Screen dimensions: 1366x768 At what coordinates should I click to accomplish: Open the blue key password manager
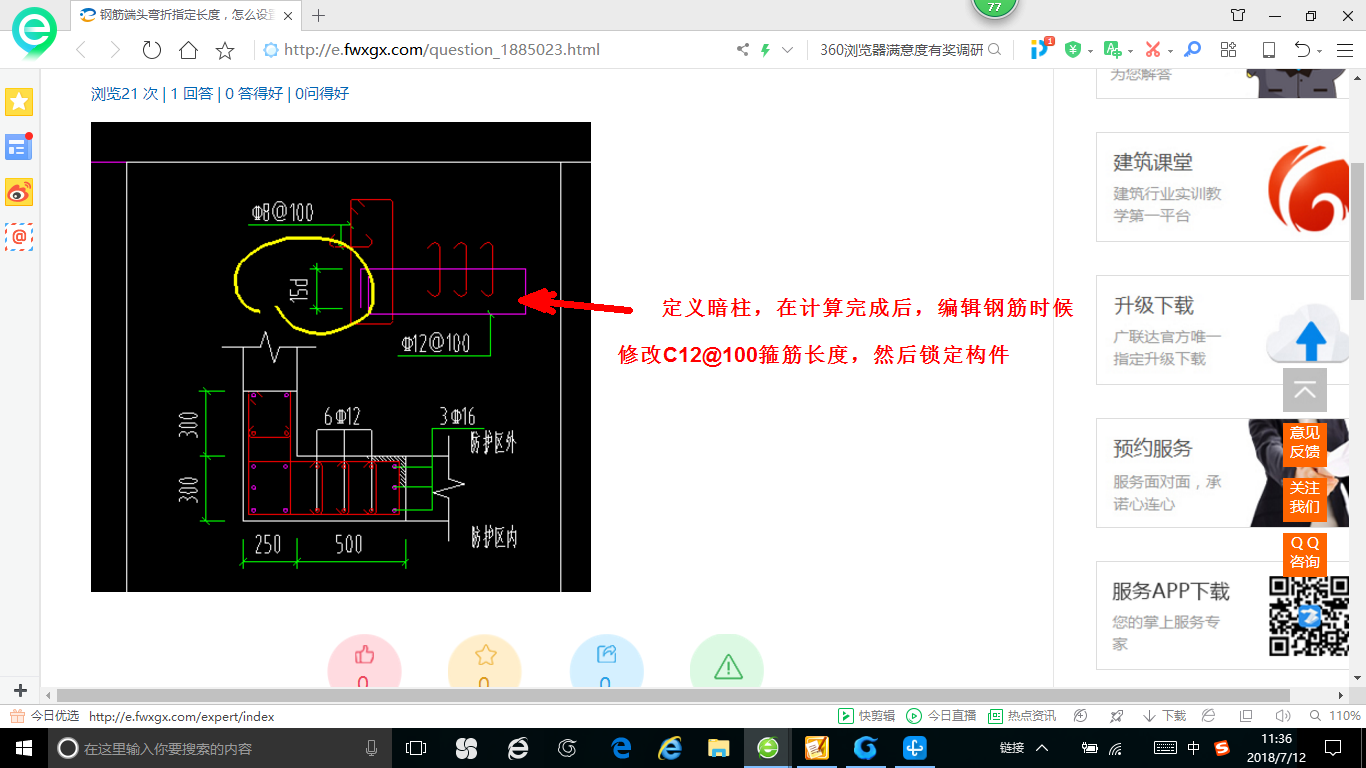tap(1192, 49)
